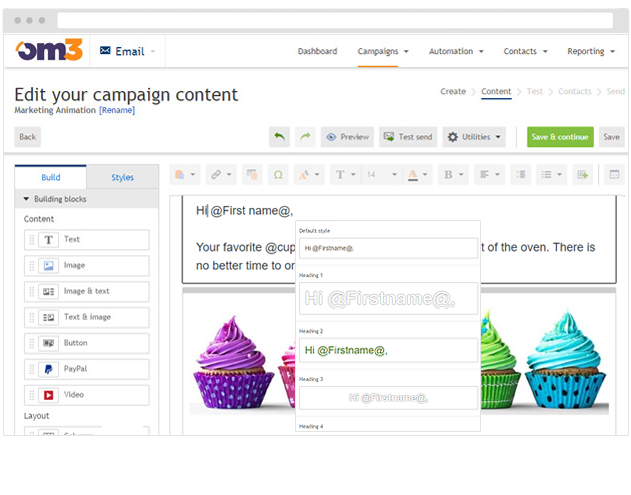631x495 pixels.
Task: Open the paste options dropdown arrow
Action: pos(193,174)
